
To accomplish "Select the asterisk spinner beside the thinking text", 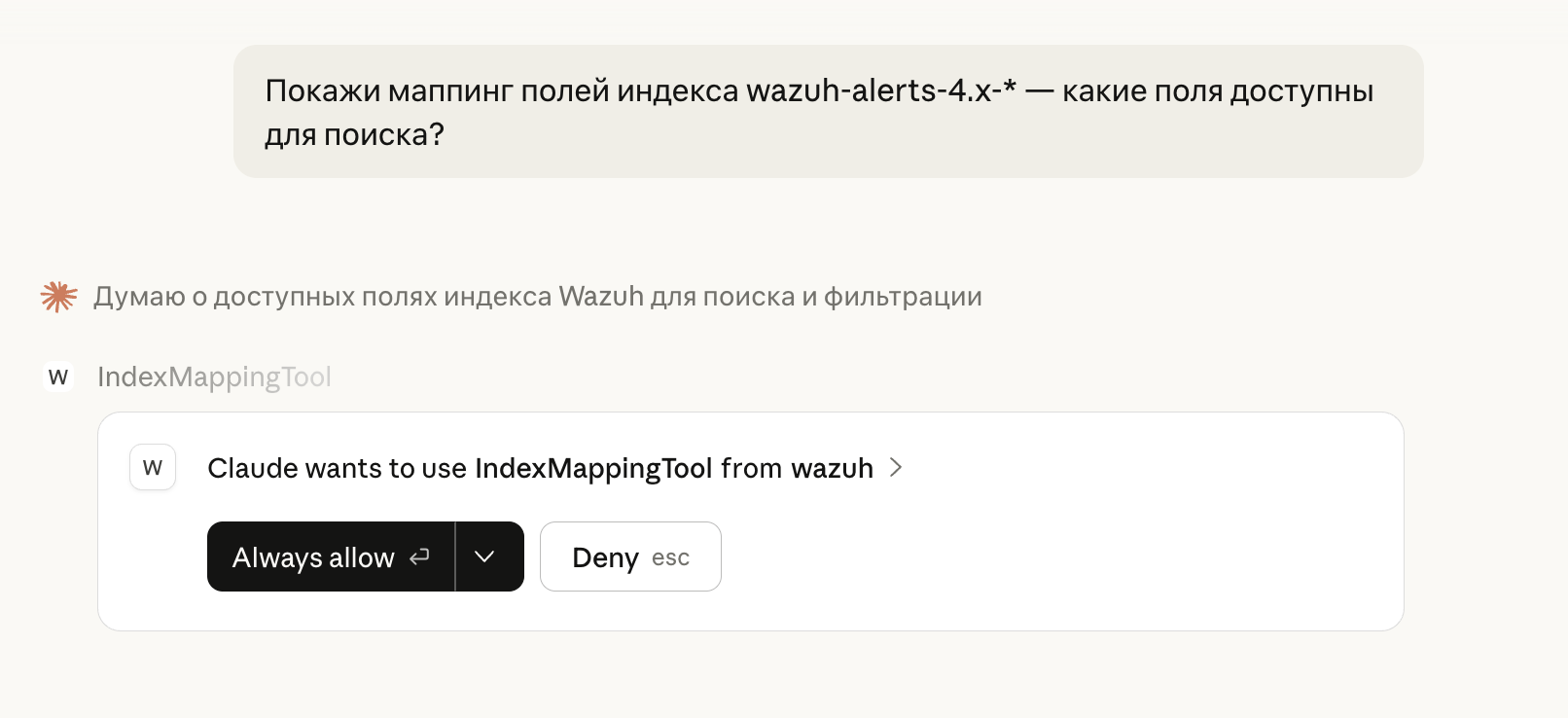I will pos(58,296).
